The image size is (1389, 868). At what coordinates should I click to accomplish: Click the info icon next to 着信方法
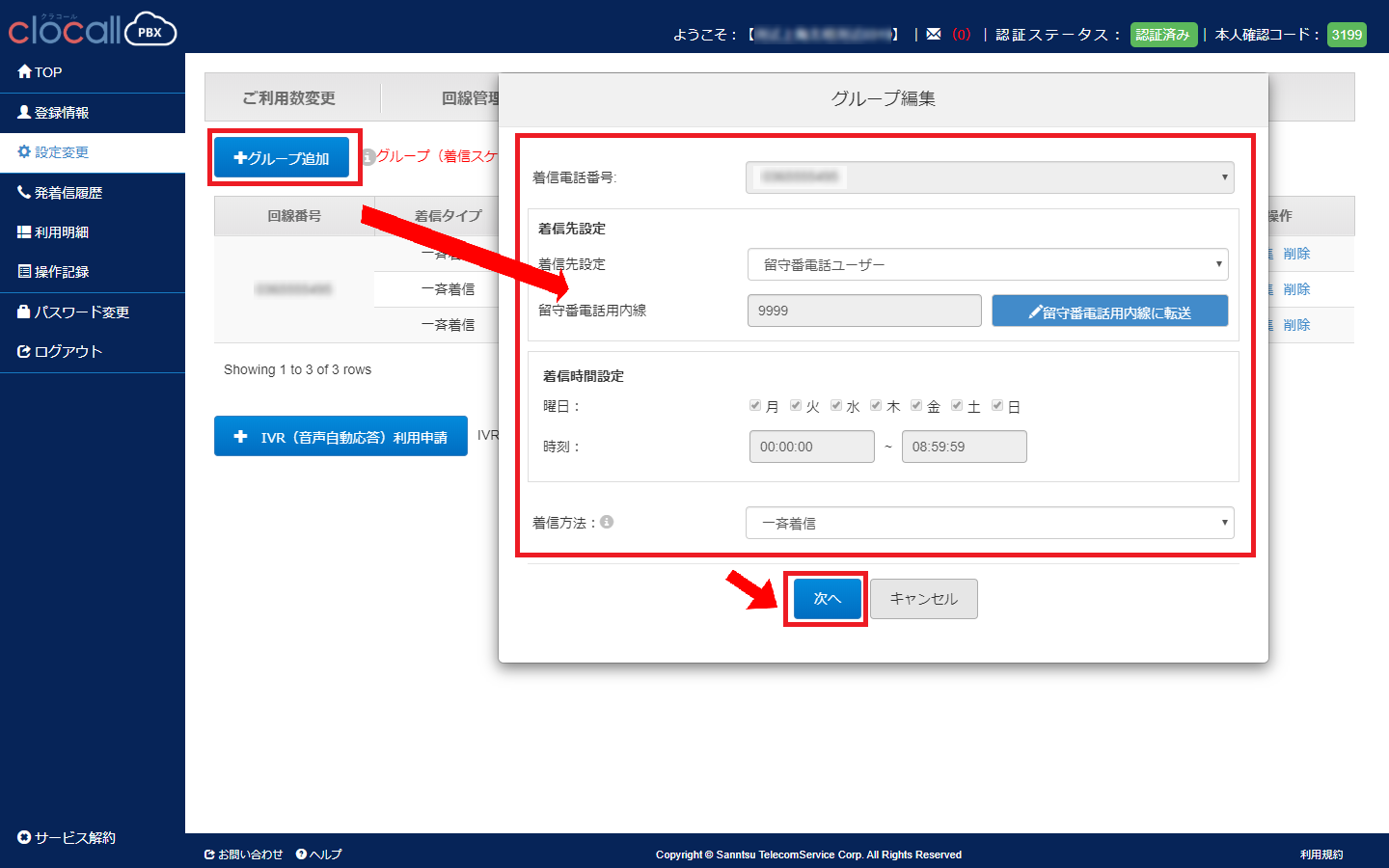pos(607,522)
